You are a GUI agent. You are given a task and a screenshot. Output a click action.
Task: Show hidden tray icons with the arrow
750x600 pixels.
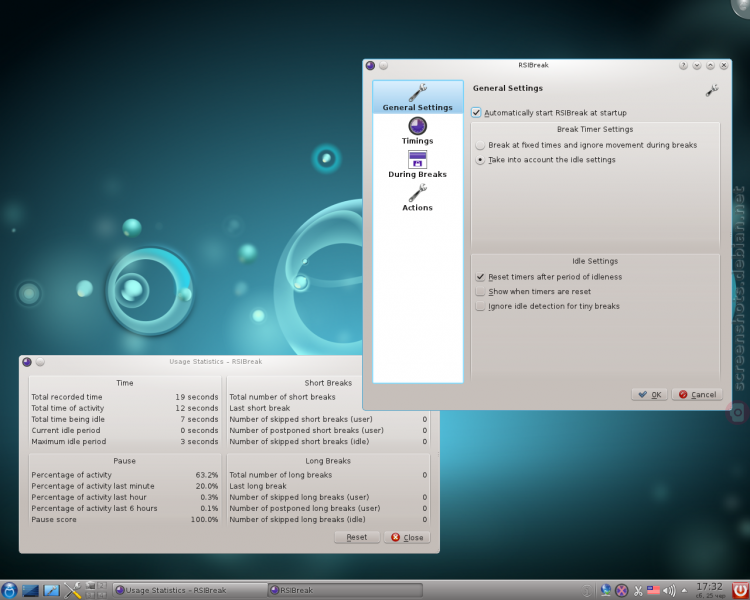coord(684,591)
